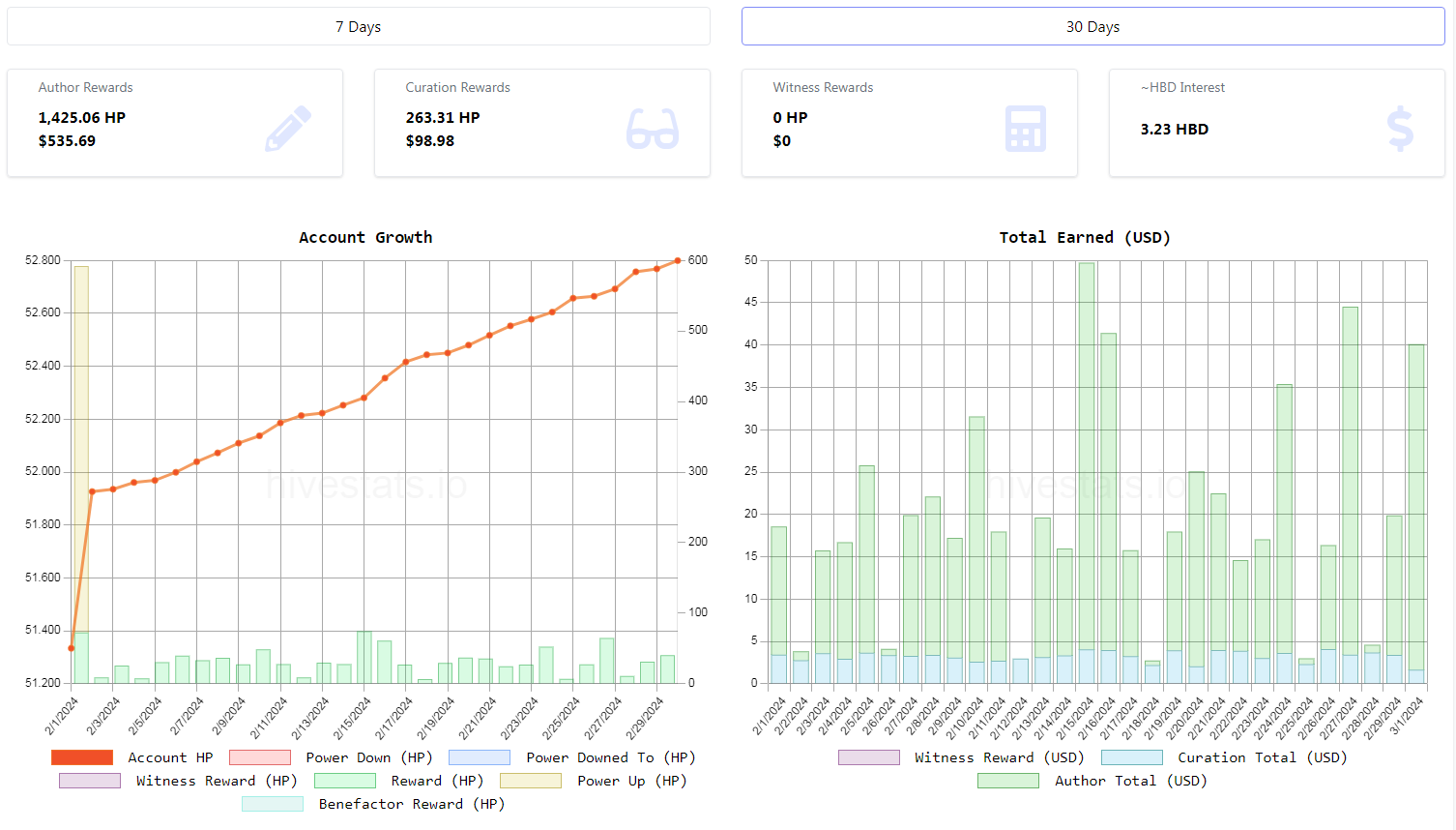
Task: Click the Power Downed To (HP) legend label
Action: [611, 757]
